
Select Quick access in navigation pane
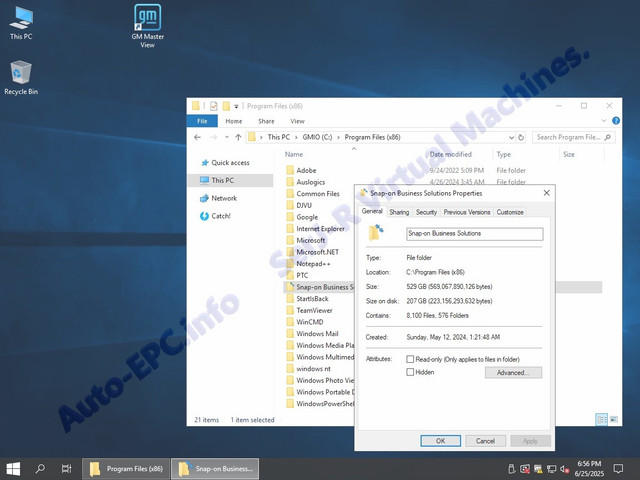pos(230,162)
